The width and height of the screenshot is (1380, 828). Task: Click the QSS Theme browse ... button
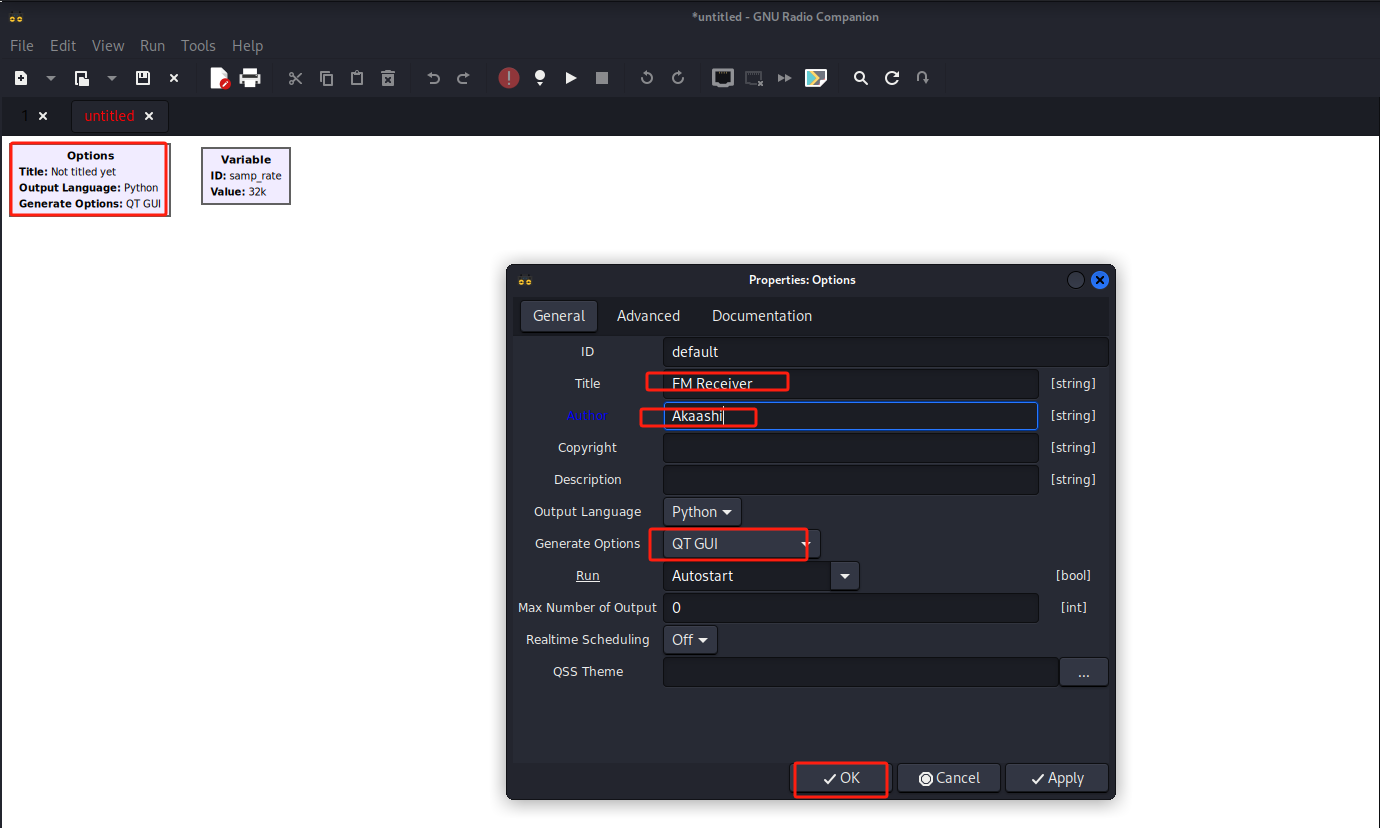point(1084,672)
